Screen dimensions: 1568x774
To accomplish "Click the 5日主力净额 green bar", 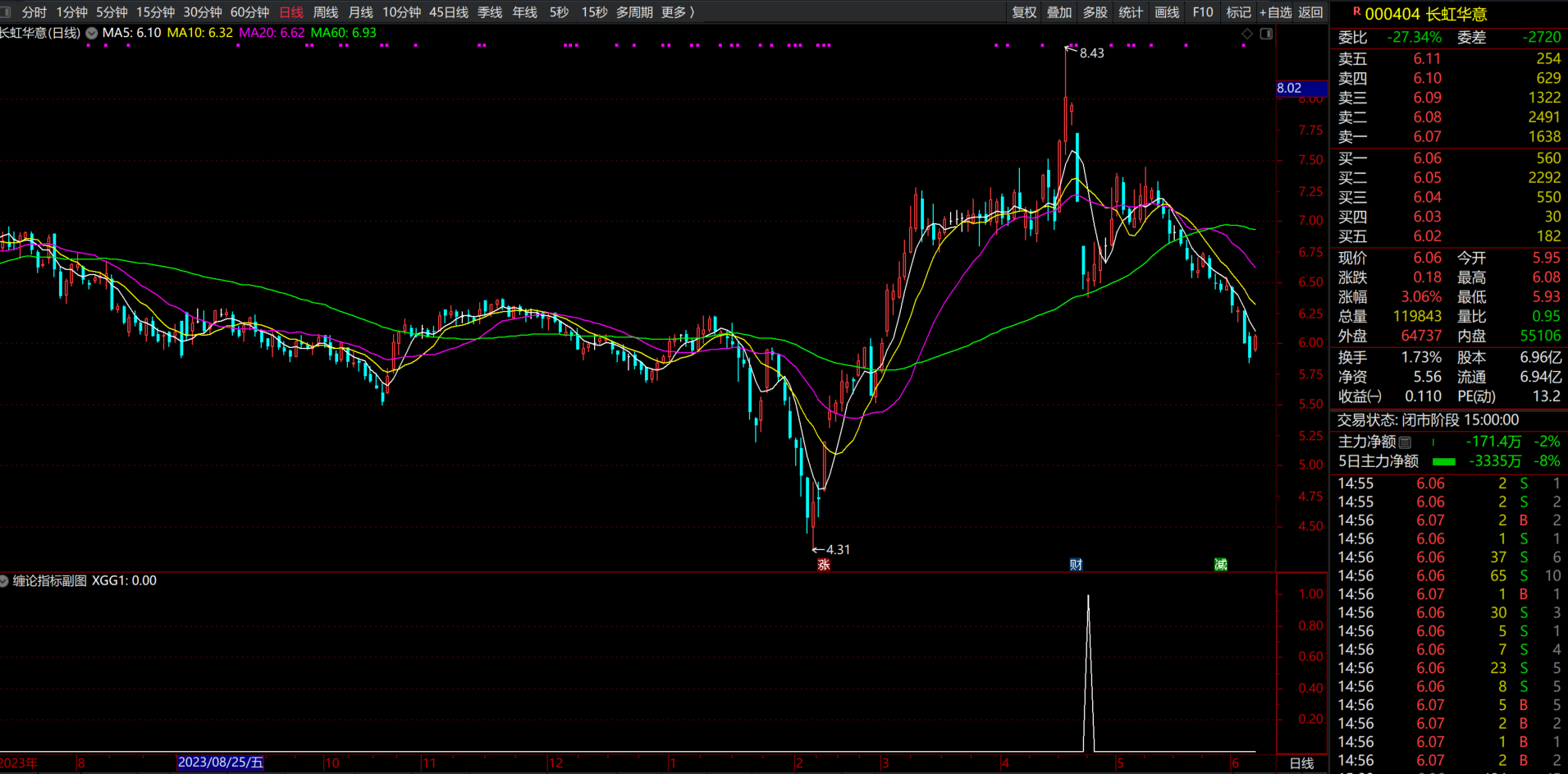I will (x=1443, y=462).
